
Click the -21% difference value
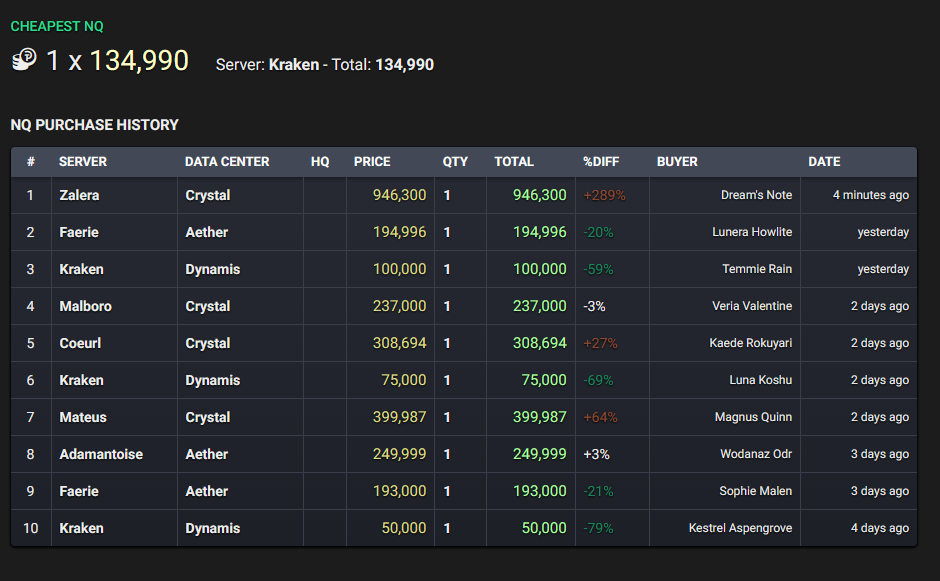coord(598,491)
